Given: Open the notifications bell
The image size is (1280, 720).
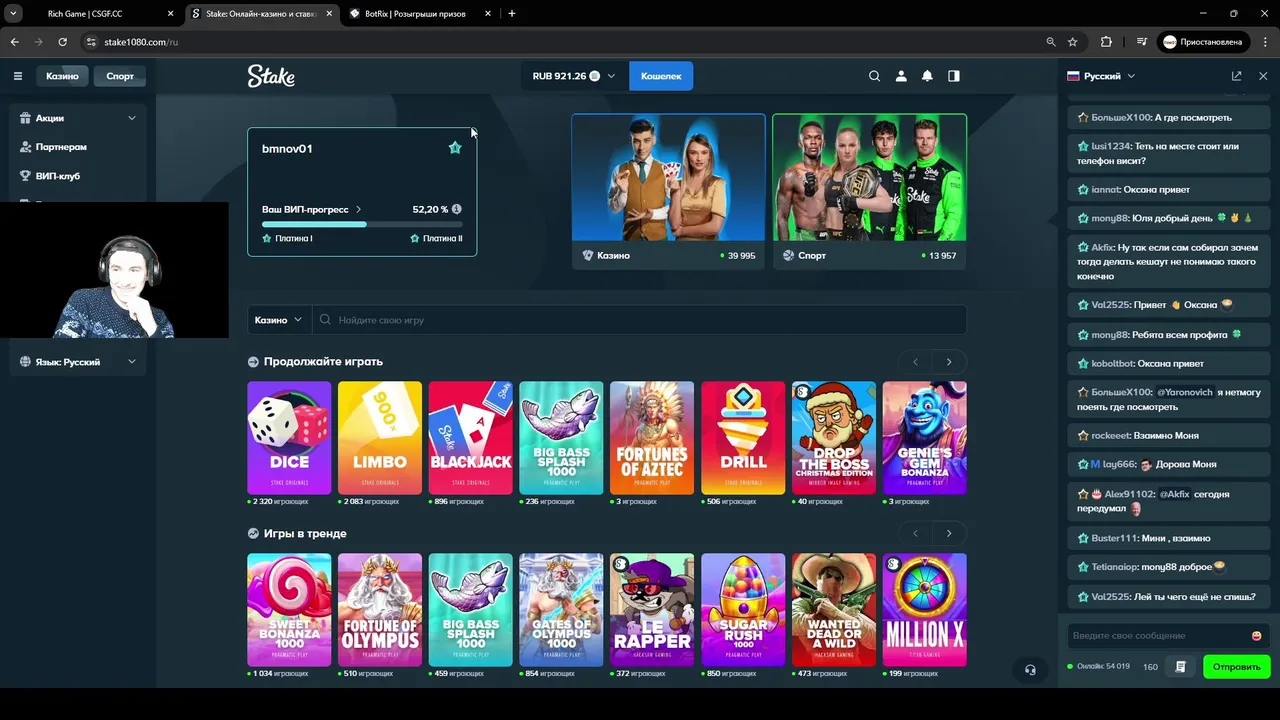Looking at the screenshot, I should (927, 76).
